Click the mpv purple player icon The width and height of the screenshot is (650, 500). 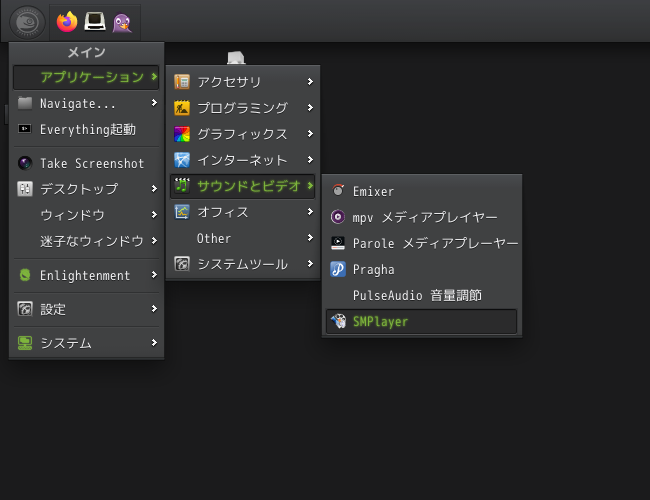338,217
